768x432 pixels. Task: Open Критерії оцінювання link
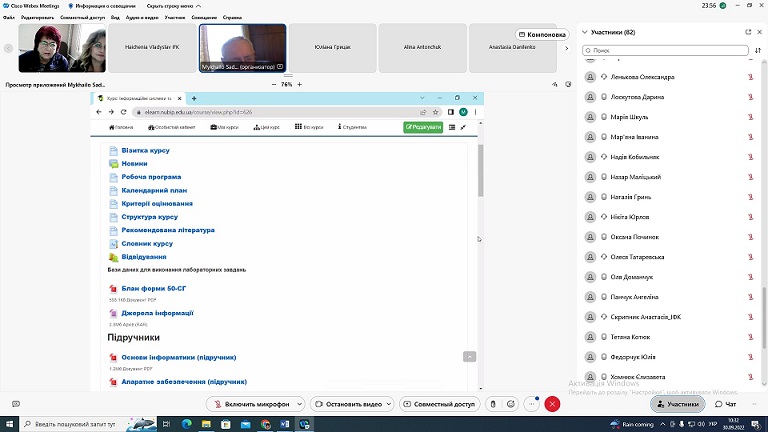coord(157,203)
